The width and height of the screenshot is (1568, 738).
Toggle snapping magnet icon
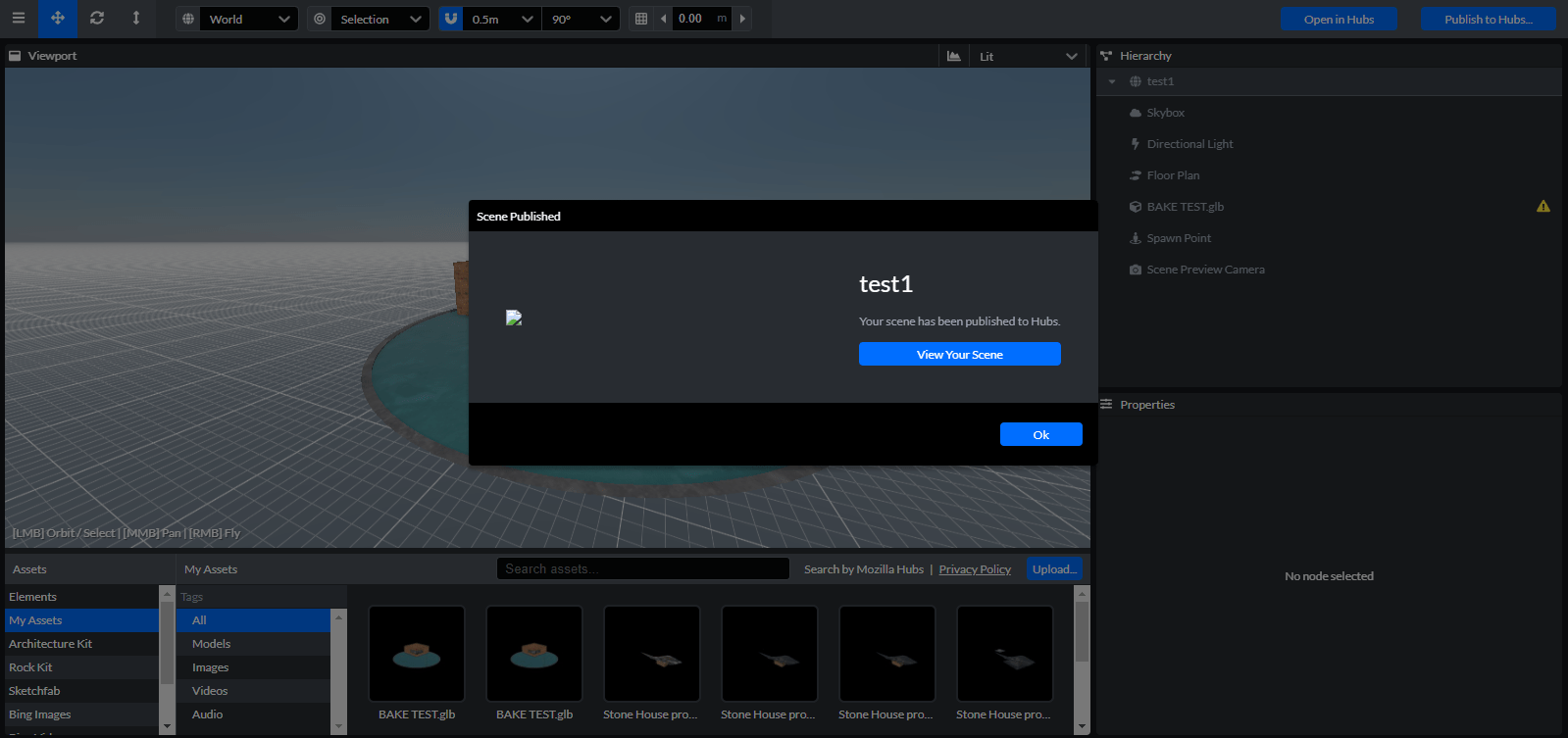(x=451, y=19)
